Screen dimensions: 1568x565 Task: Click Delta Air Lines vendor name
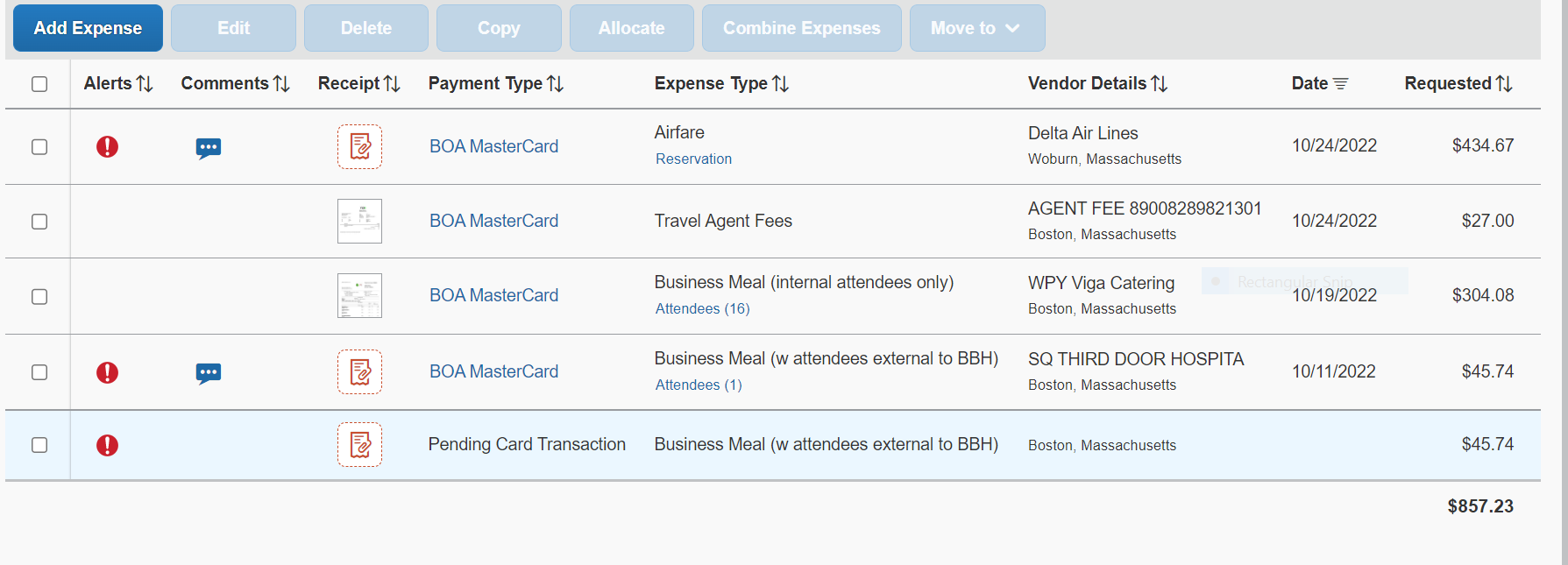1083,133
